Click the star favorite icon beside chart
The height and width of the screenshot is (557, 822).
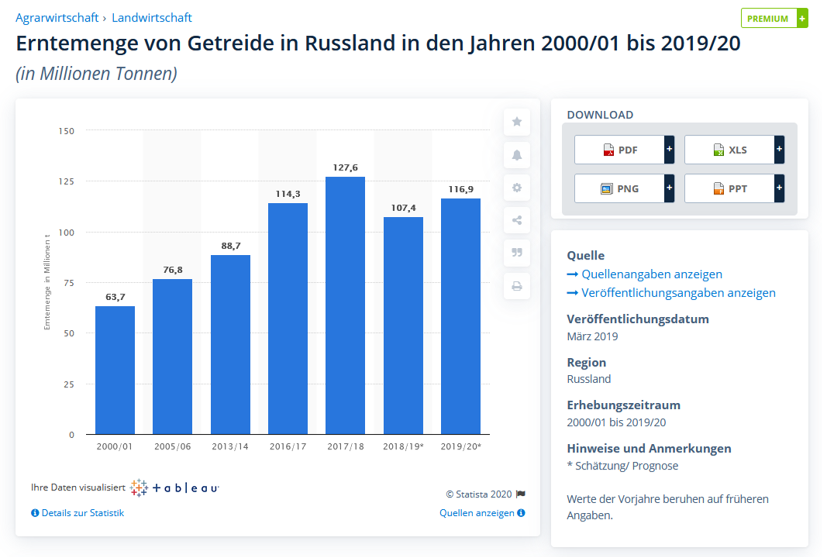pyautogui.click(x=516, y=122)
